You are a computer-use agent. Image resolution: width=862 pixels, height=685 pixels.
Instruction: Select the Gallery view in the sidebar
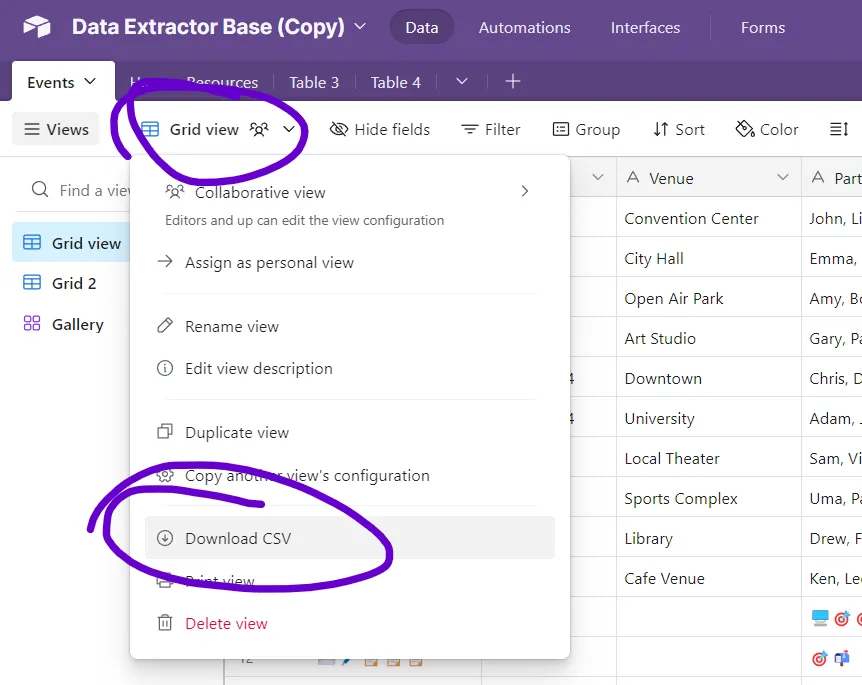click(75, 323)
